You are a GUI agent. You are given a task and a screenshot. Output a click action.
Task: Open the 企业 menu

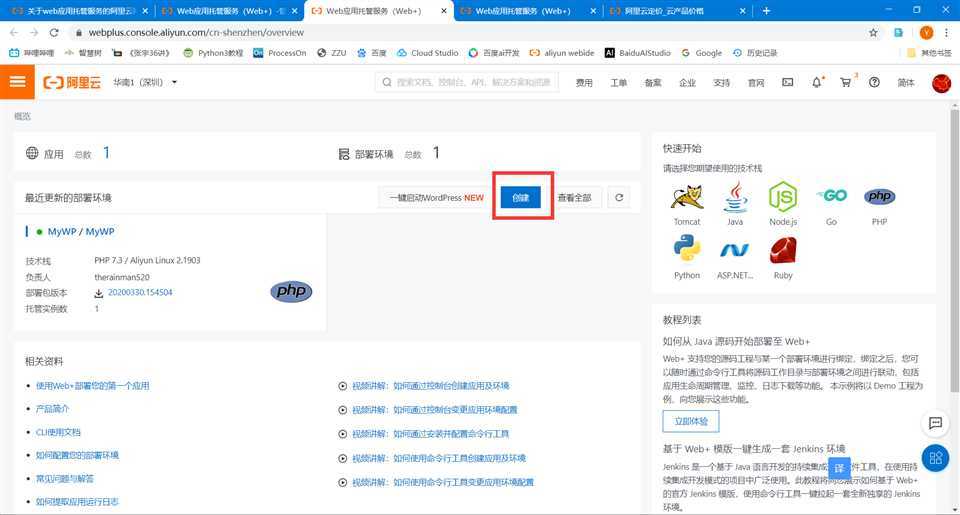[x=687, y=83]
